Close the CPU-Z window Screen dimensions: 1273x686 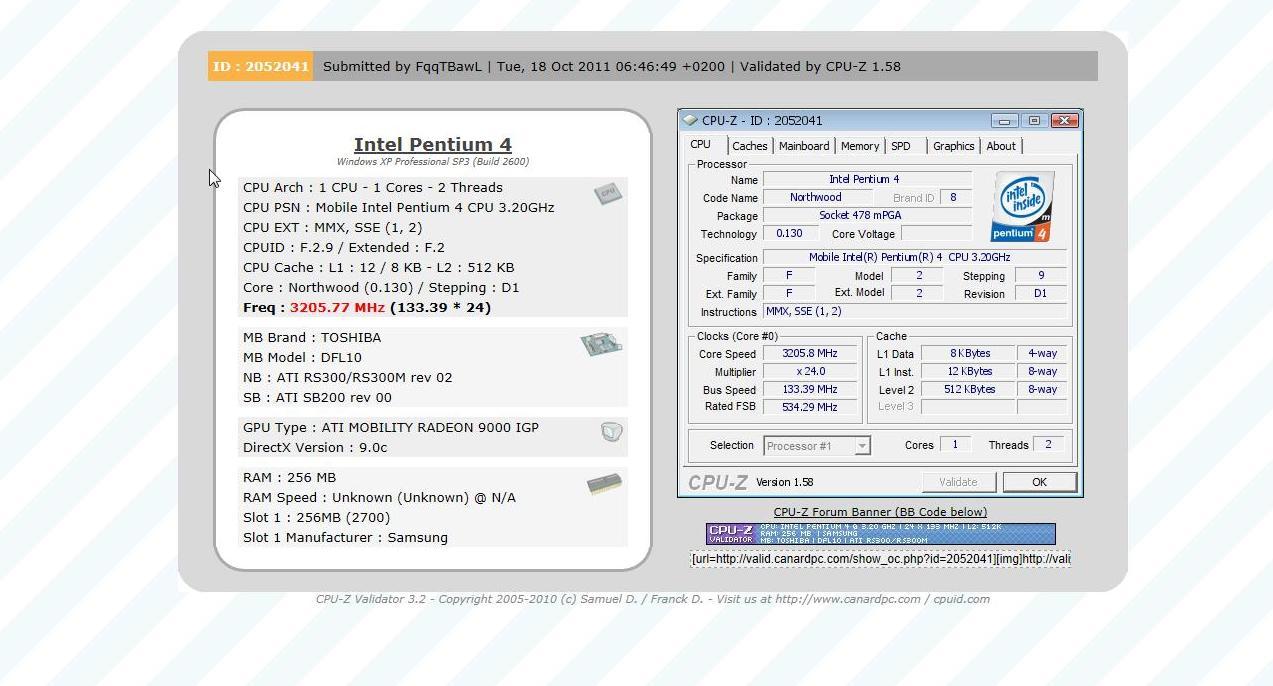pos(1065,120)
